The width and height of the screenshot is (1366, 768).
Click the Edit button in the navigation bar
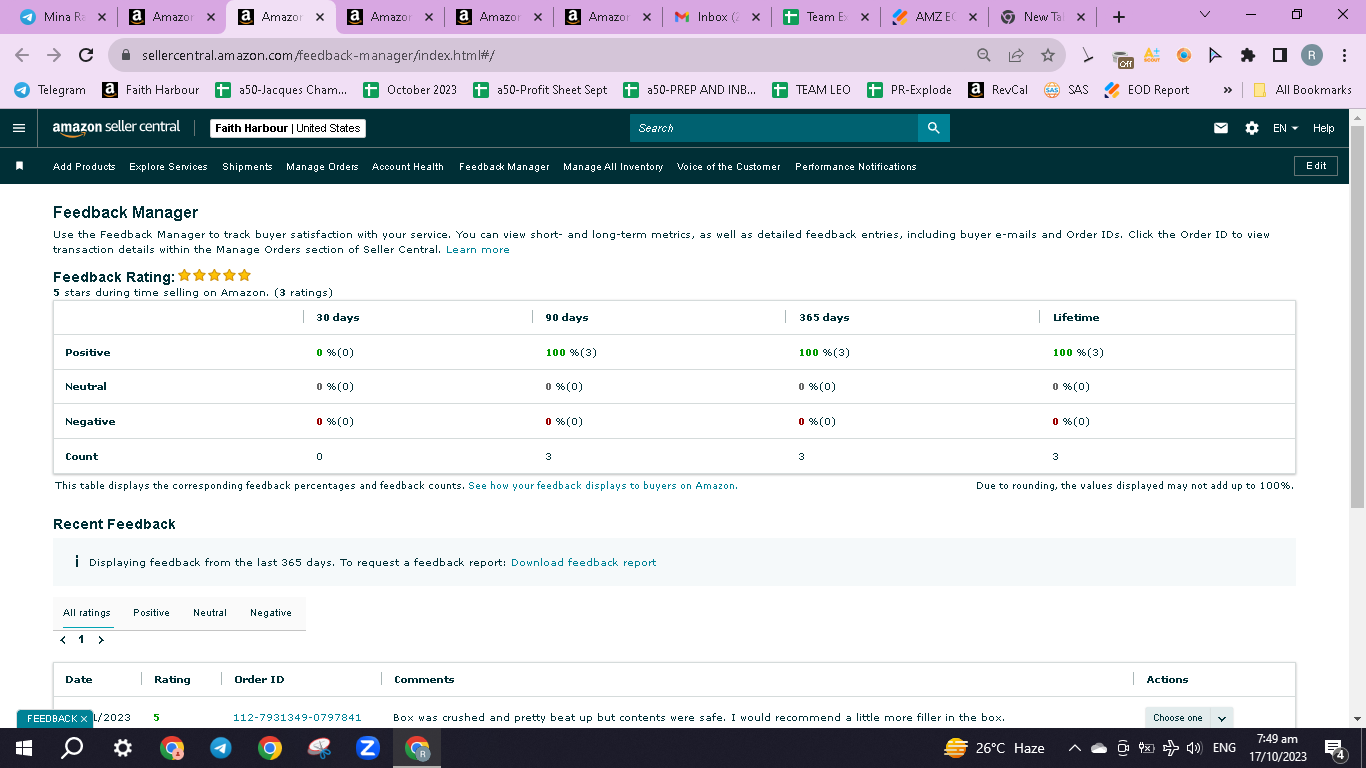1316,166
